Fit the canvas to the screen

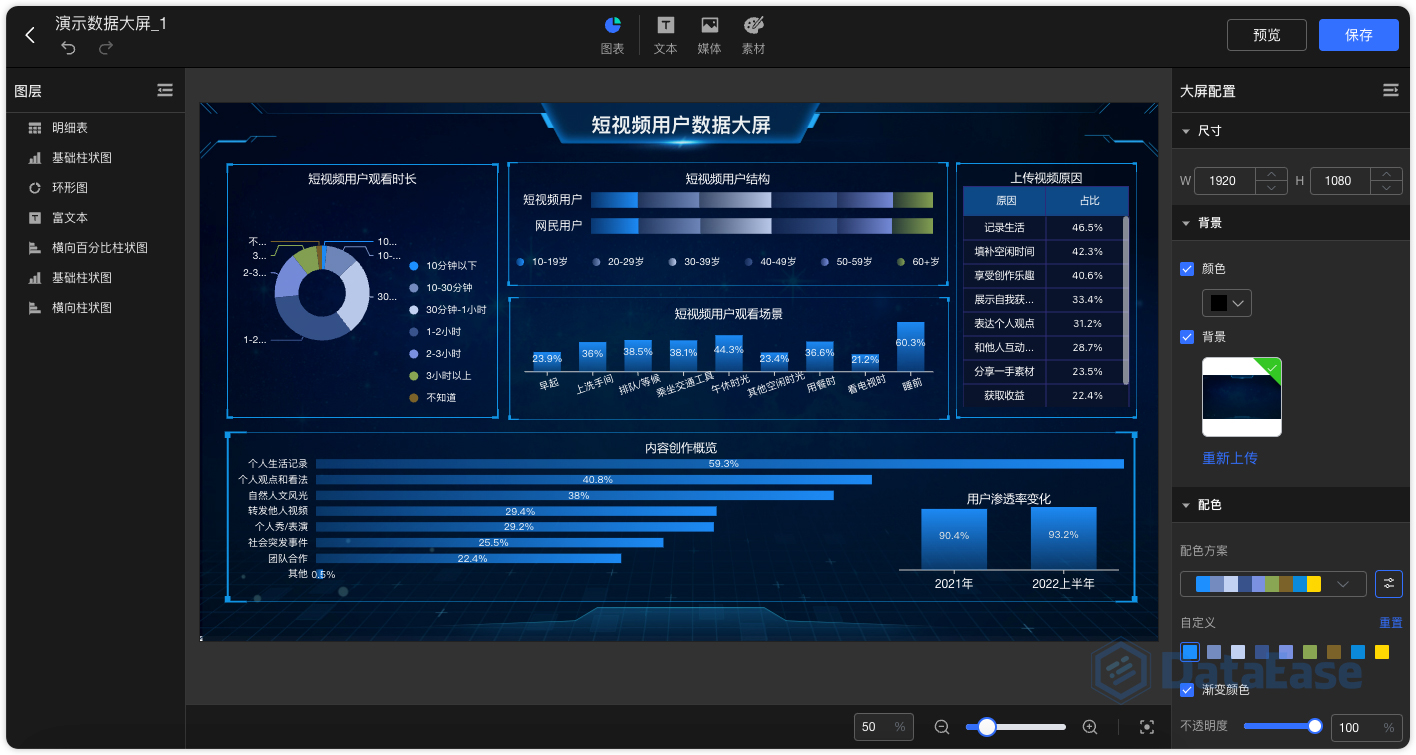pyautogui.click(x=1147, y=727)
